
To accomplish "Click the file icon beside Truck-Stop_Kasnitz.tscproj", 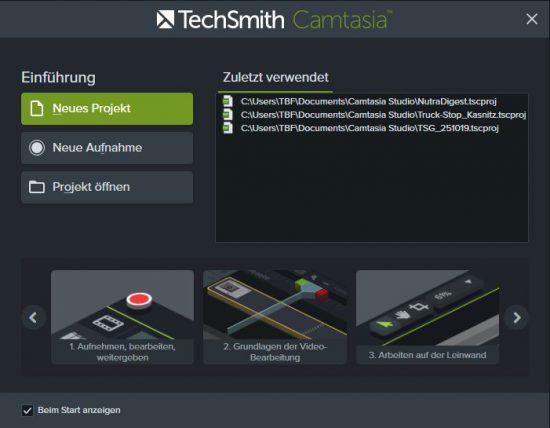I will (x=228, y=115).
